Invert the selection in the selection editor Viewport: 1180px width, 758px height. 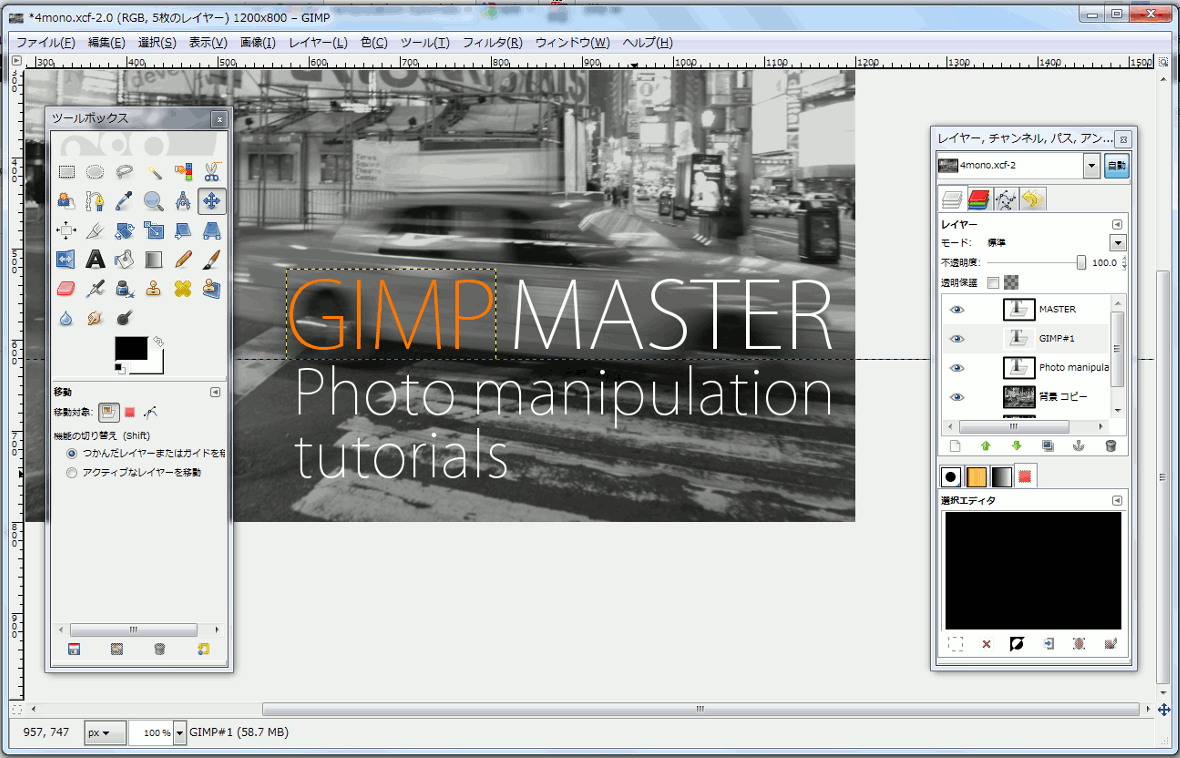(1015, 642)
